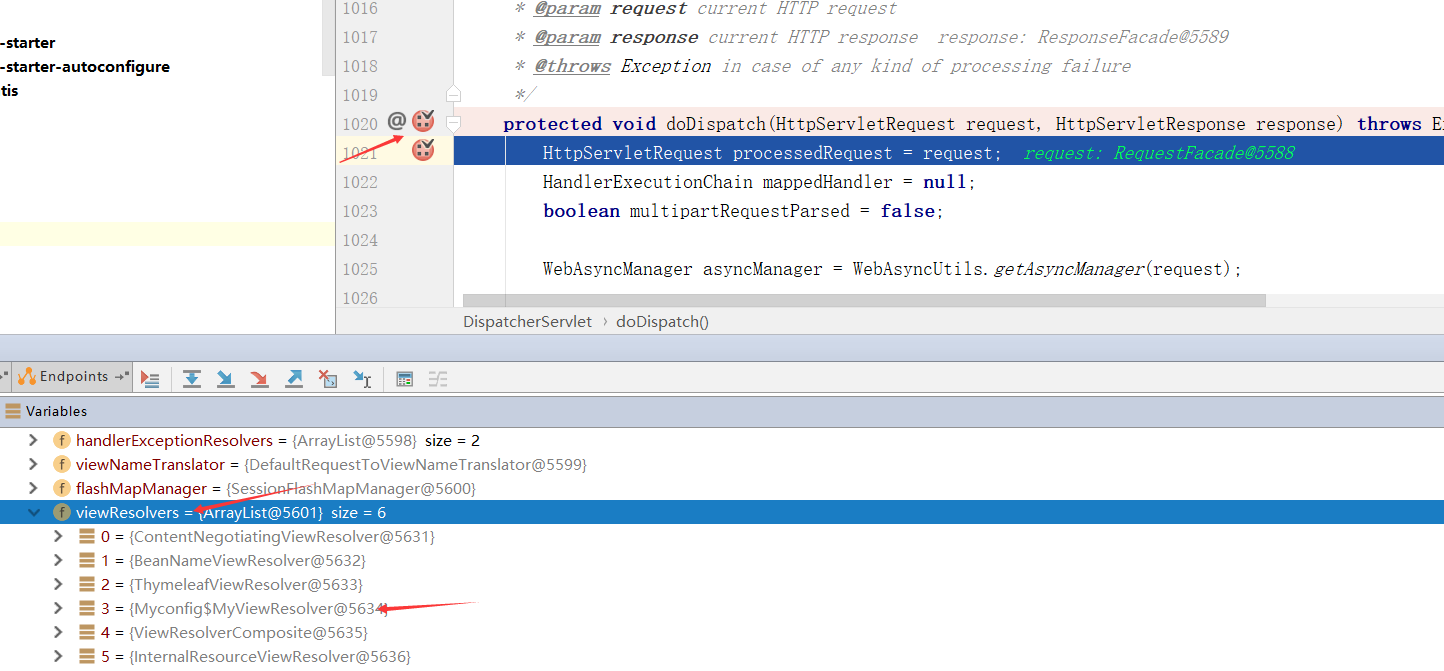Expand element 1 BeanNameViewResolver

(59, 561)
